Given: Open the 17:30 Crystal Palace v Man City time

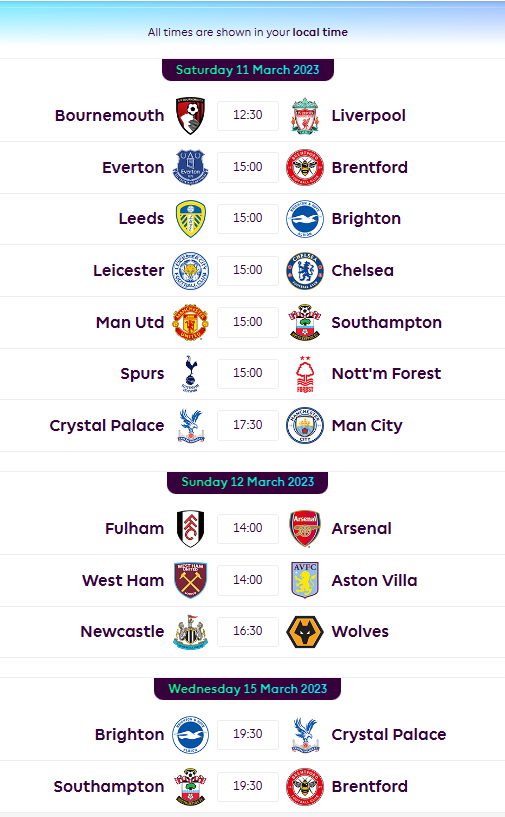Looking at the screenshot, I should tap(248, 425).
